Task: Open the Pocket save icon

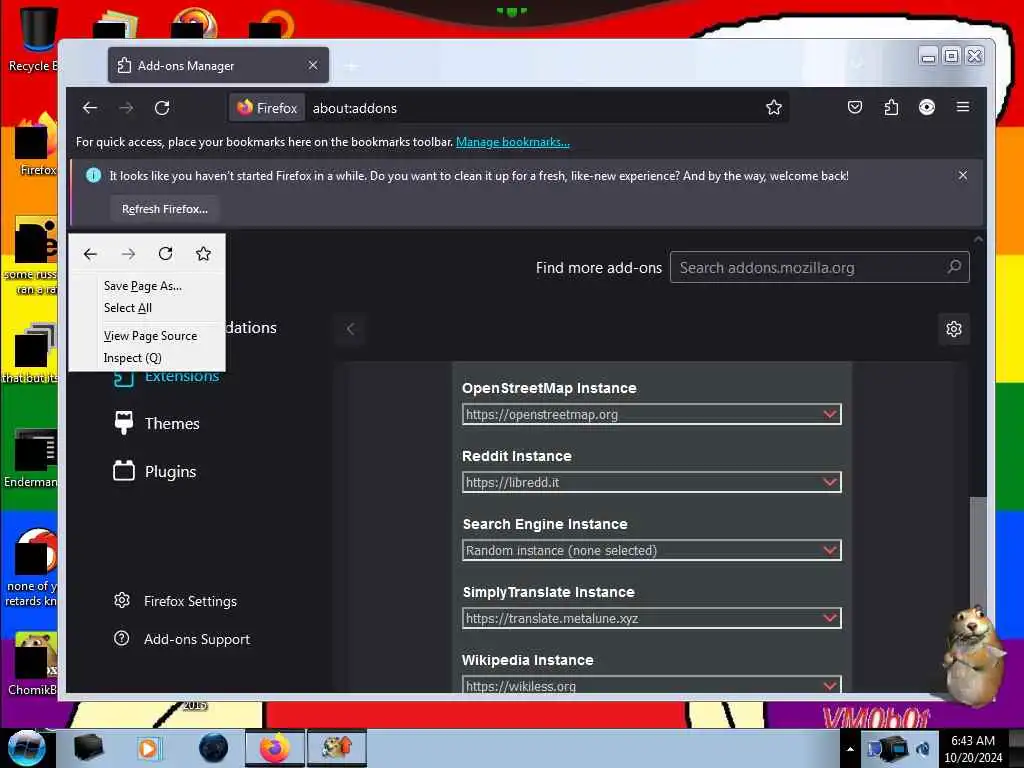Action: click(855, 107)
